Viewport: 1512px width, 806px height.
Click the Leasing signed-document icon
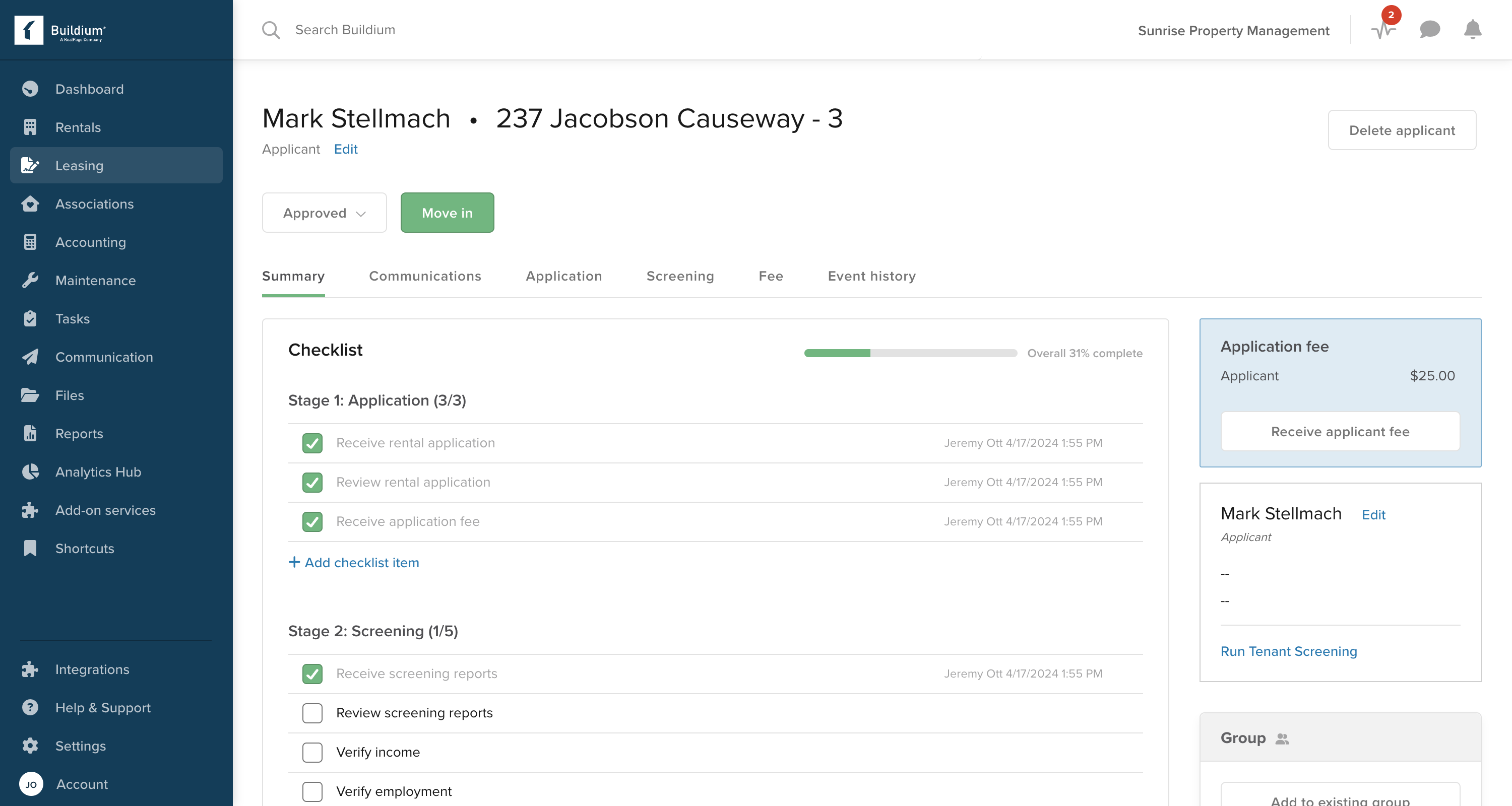click(x=30, y=165)
